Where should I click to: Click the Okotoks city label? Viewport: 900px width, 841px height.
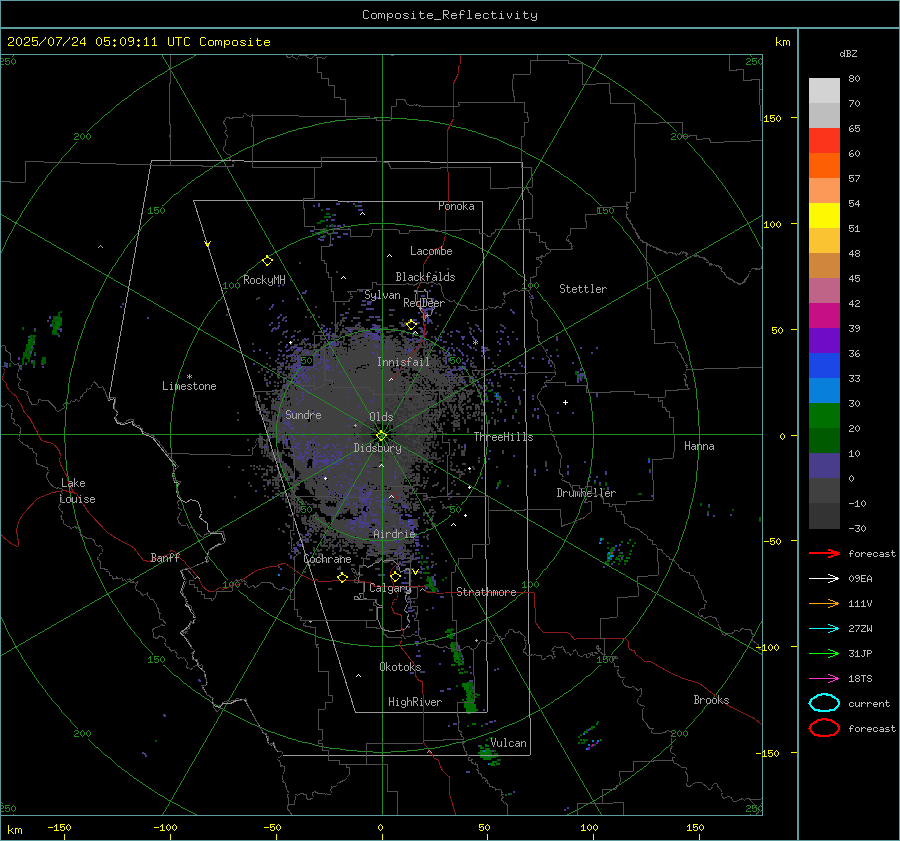tap(400, 667)
